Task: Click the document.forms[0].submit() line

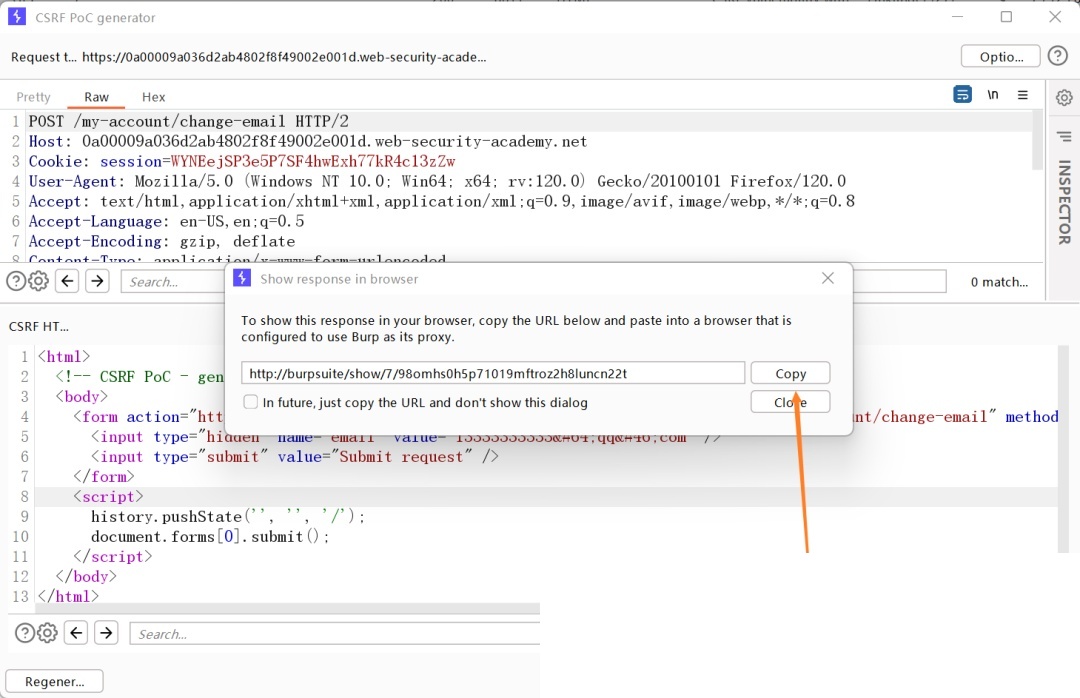Action: pos(210,536)
